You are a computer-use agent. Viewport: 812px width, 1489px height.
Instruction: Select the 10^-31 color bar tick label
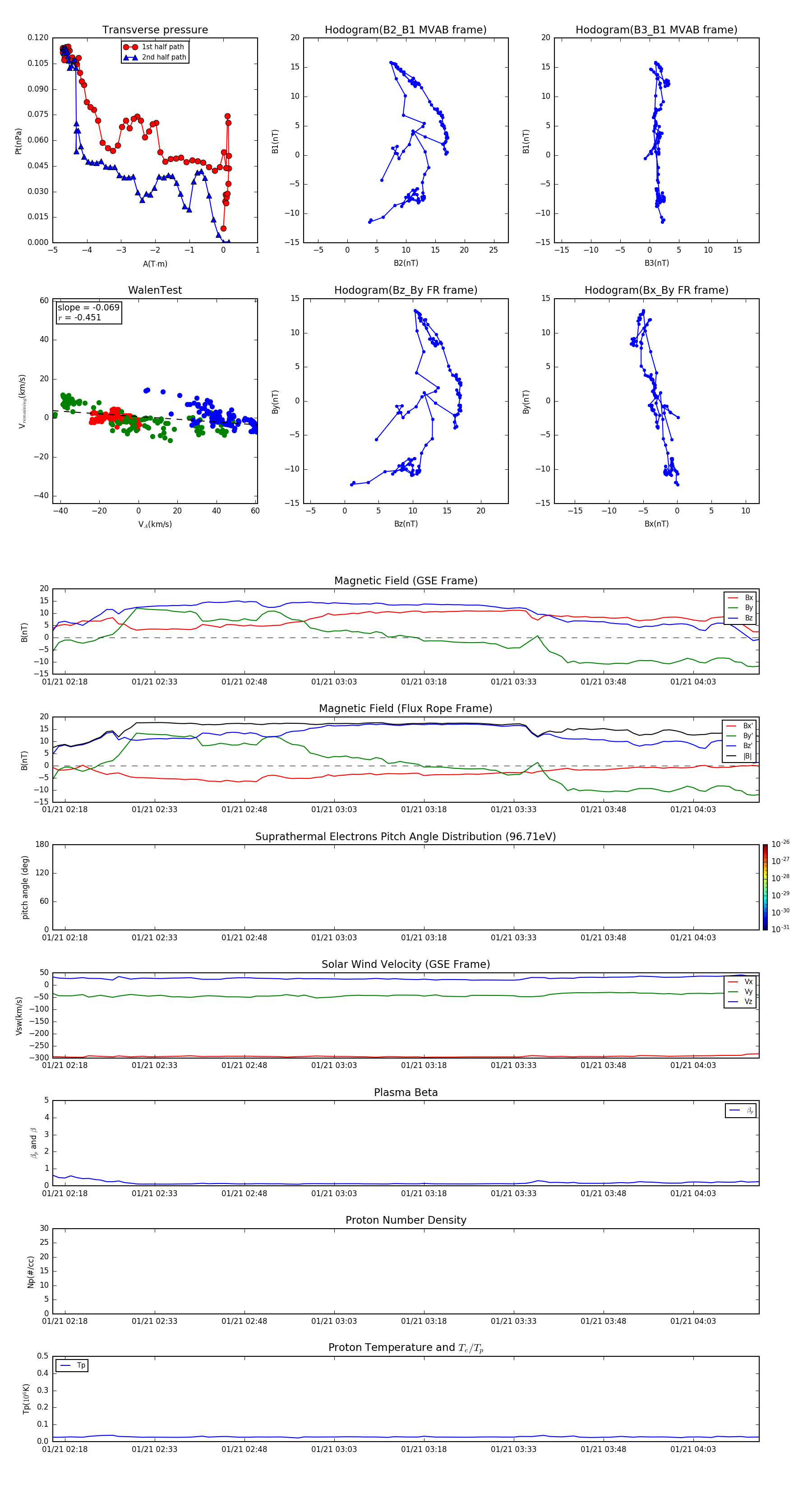point(780,929)
